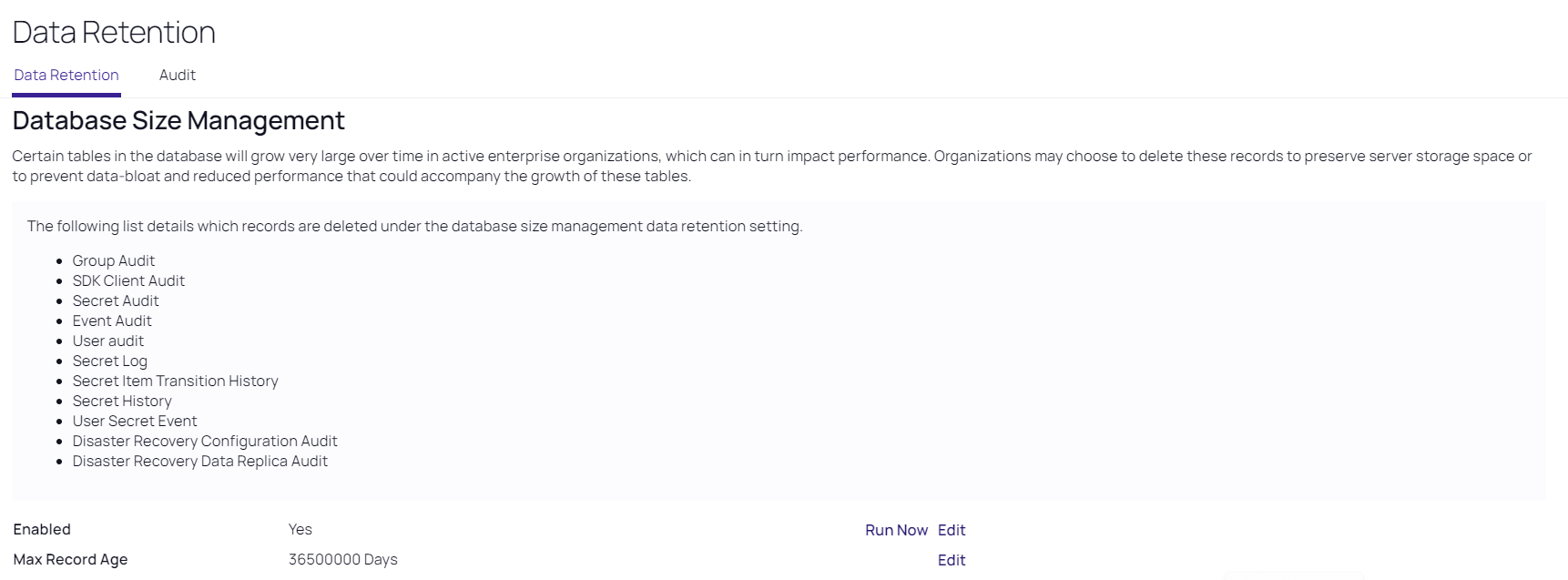Click Disaster Recovery Configuration Audit item
The width and height of the screenshot is (1568, 580).
tap(205, 442)
